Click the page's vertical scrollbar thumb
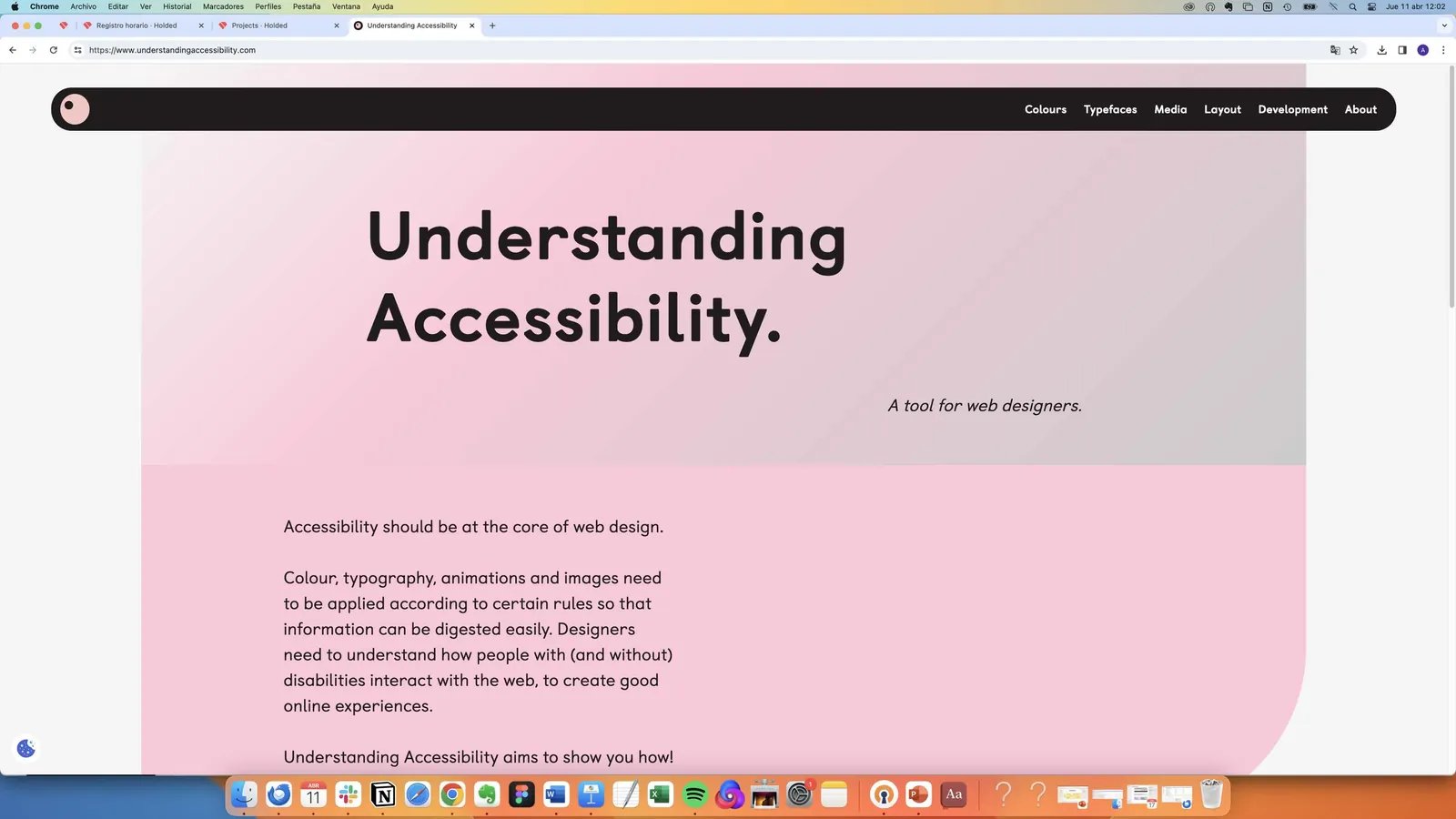 pyautogui.click(x=1451, y=187)
